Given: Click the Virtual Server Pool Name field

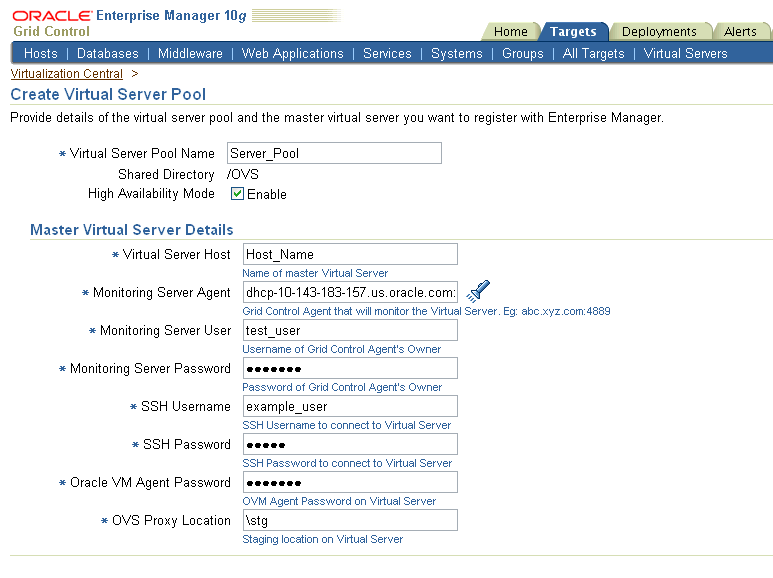Looking at the screenshot, I should click(x=334, y=153).
